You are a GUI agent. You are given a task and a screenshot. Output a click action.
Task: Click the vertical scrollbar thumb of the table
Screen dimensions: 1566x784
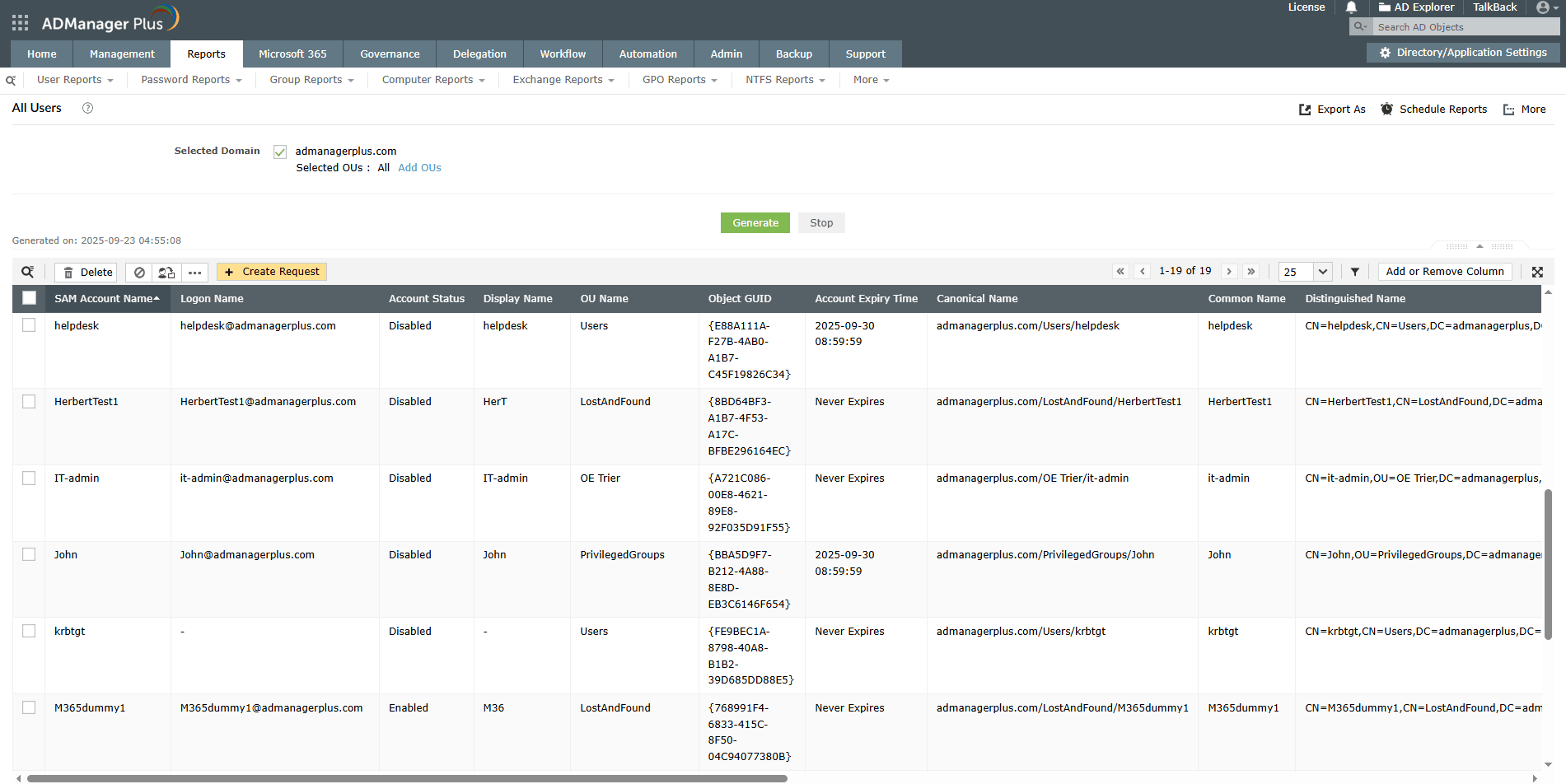pyautogui.click(x=1548, y=564)
